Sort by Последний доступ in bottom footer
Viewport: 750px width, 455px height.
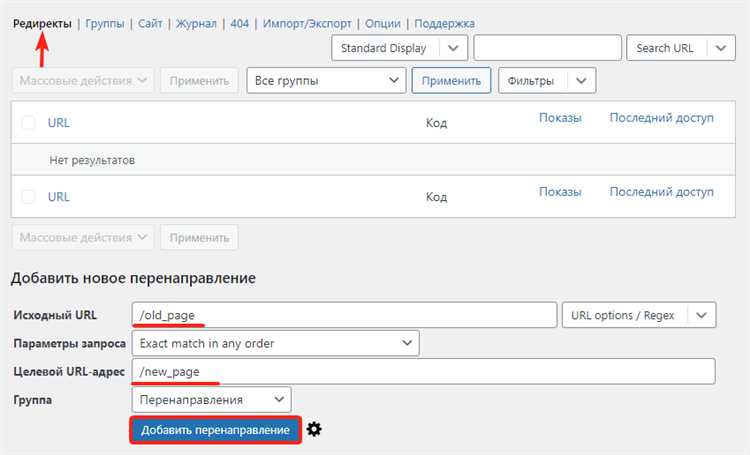pos(662,191)
